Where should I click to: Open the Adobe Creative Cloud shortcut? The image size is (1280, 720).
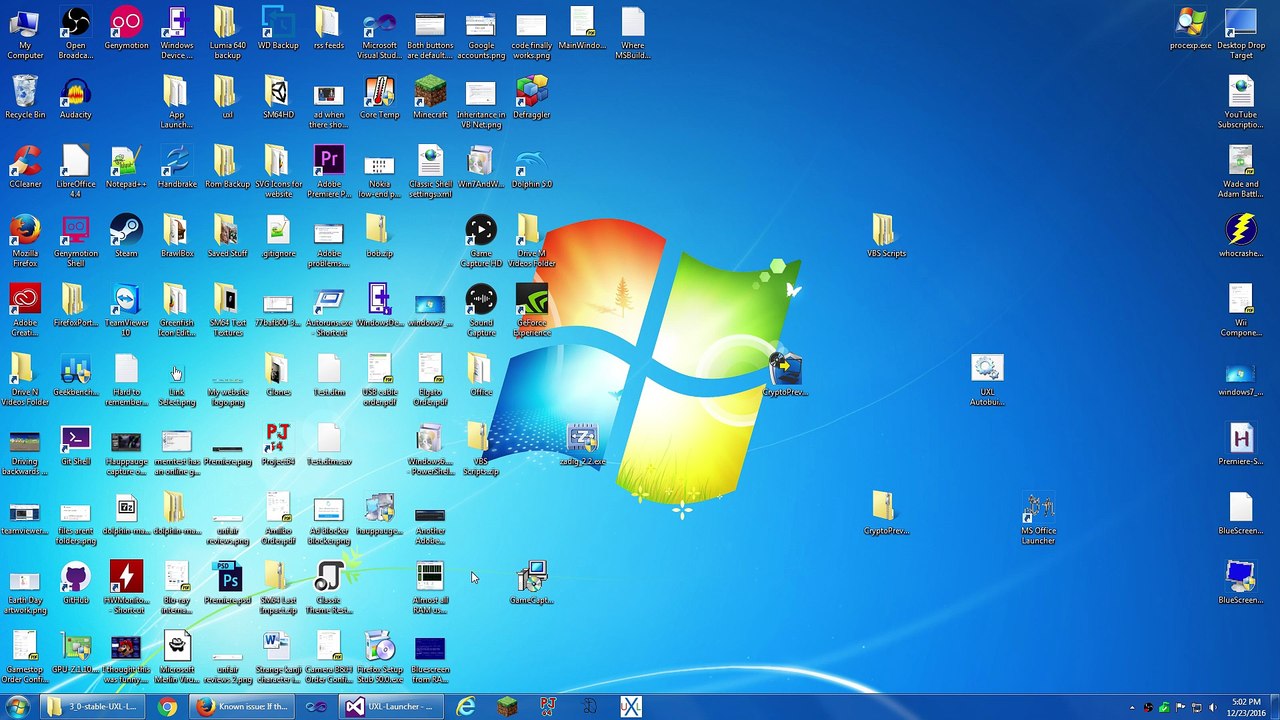click(25, 310)
